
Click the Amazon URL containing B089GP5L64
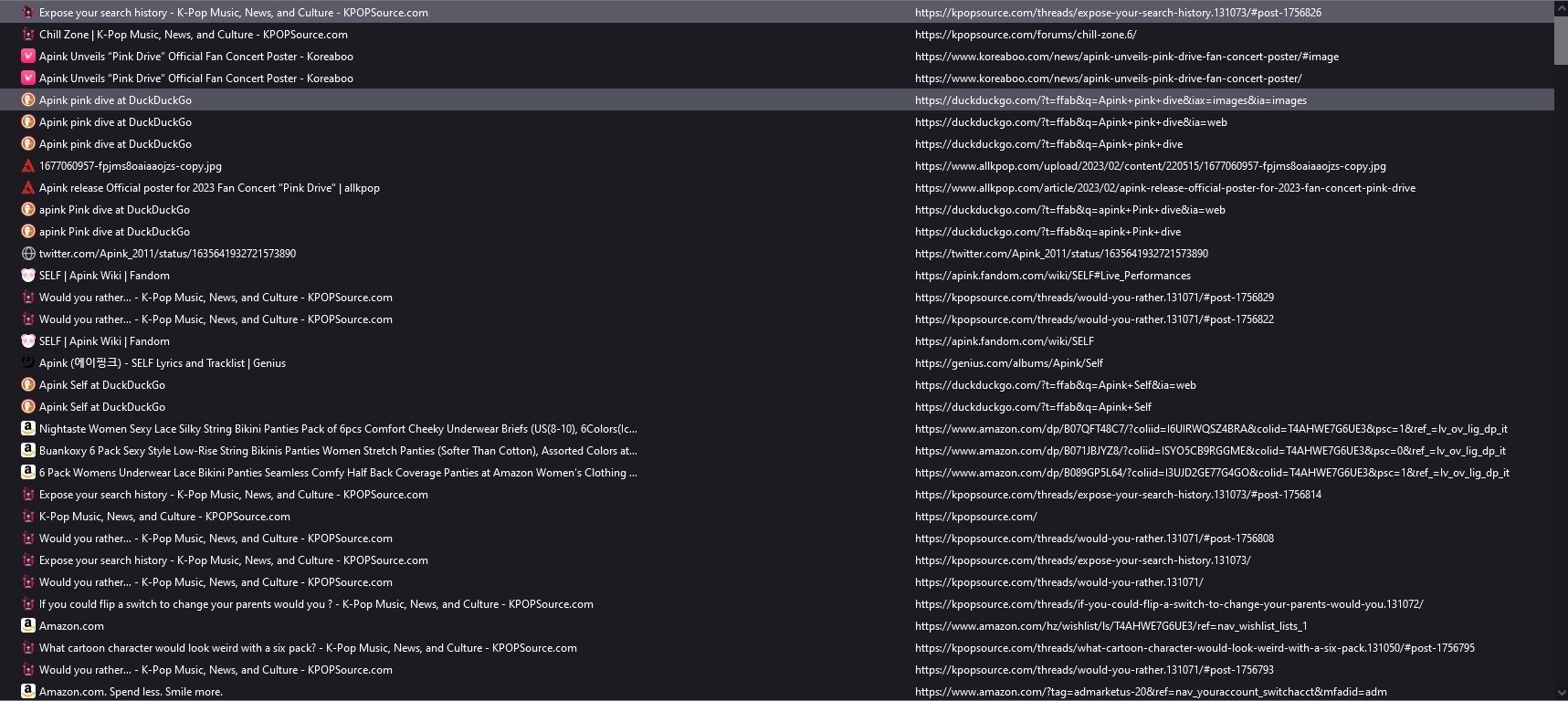point(1212,473)
